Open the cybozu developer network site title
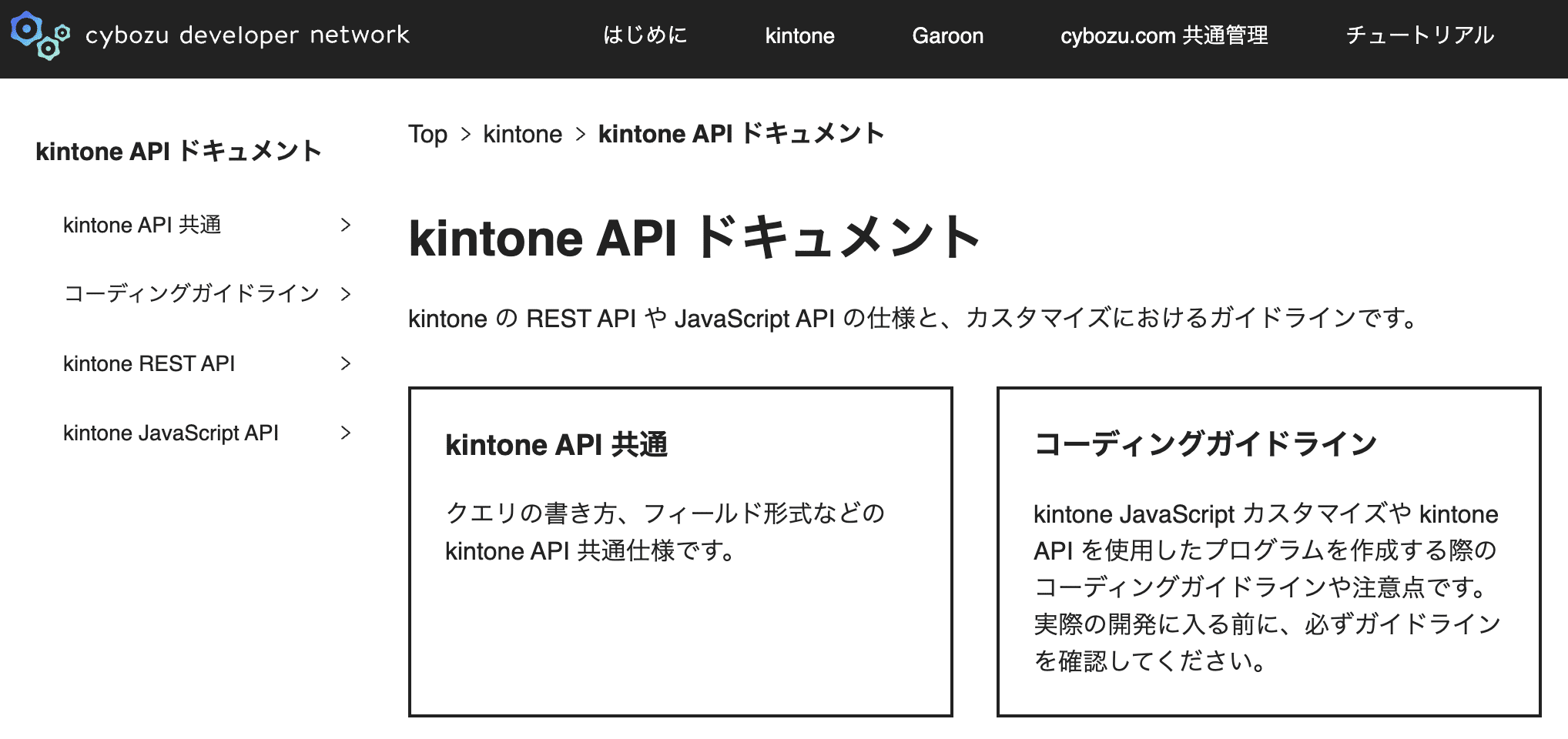 (x=247, y=35)
